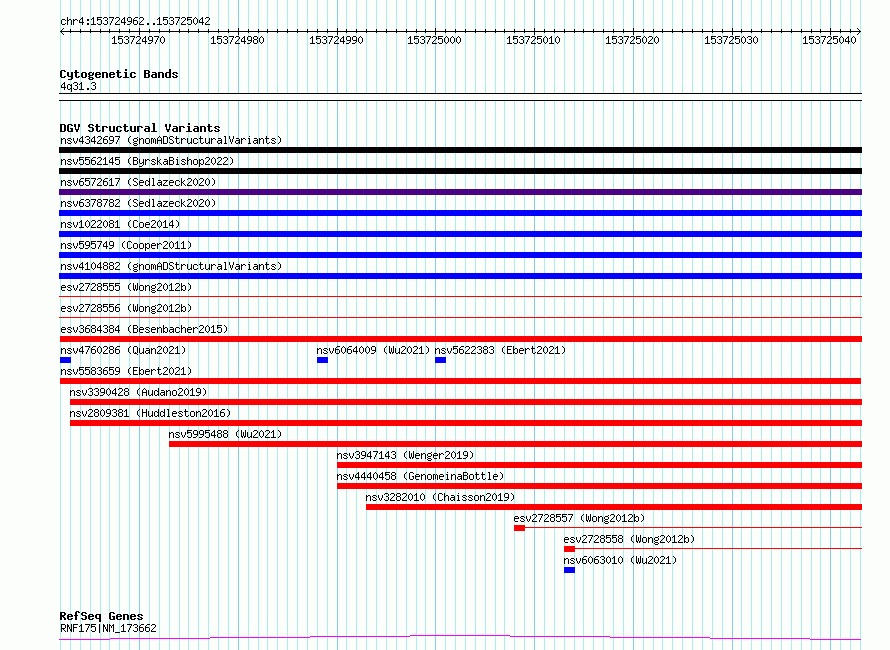This screenshot has width=890, height=650.
Task: Click ruler position 153724970
Action: (138, 40)
